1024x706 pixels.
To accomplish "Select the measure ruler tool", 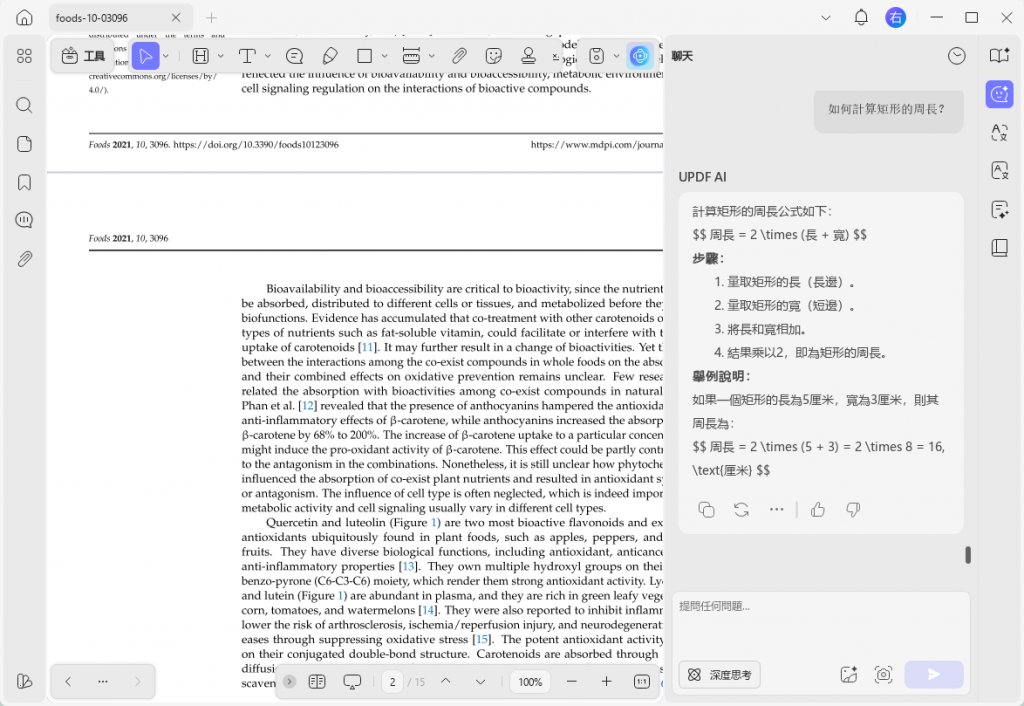I will [411, 56].
